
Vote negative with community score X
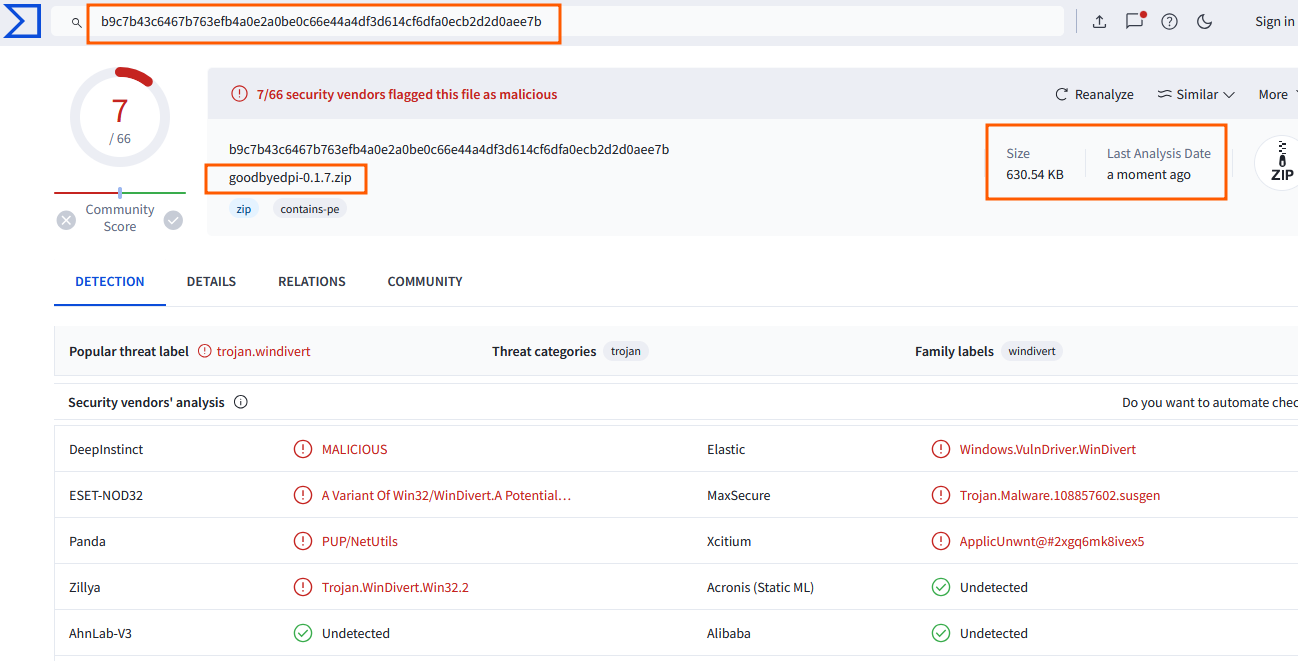(66, 220)
